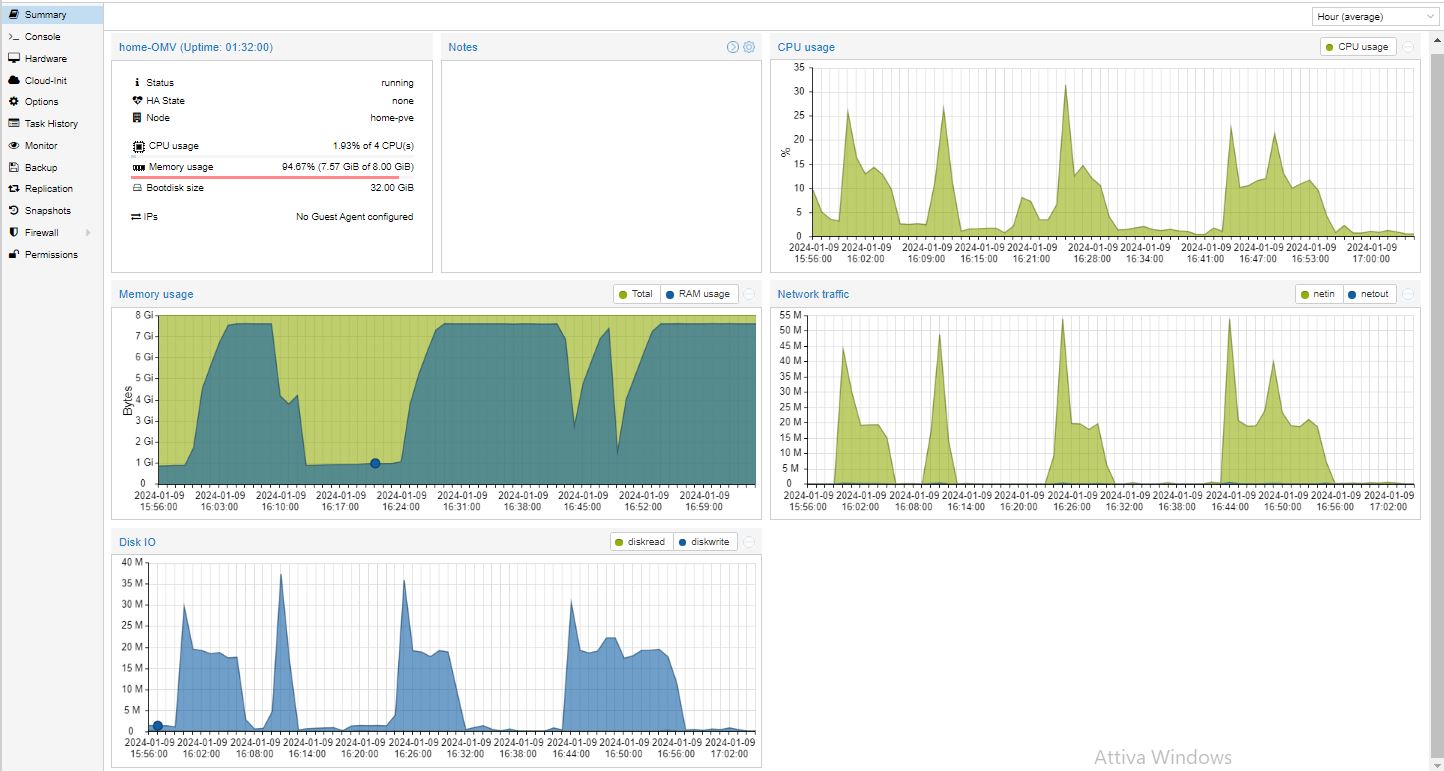Click the Permissions unlock icon
The width and height of the screenshot is (1444, 771).
point(14,255)
